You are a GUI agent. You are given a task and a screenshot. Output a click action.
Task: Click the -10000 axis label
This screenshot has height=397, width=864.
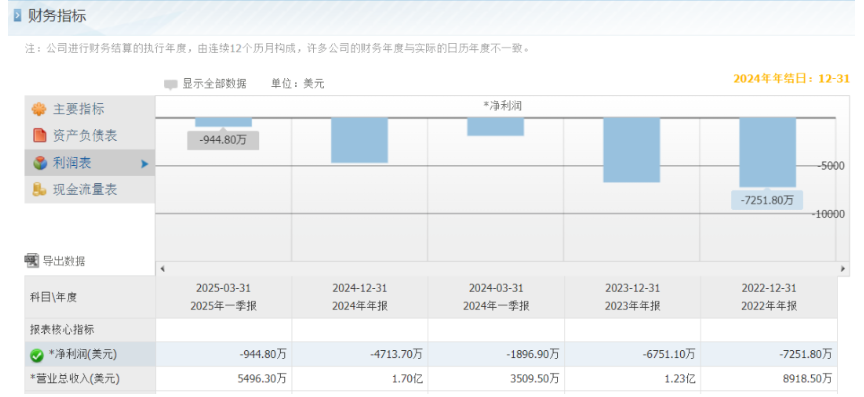(x=828, y=214)
